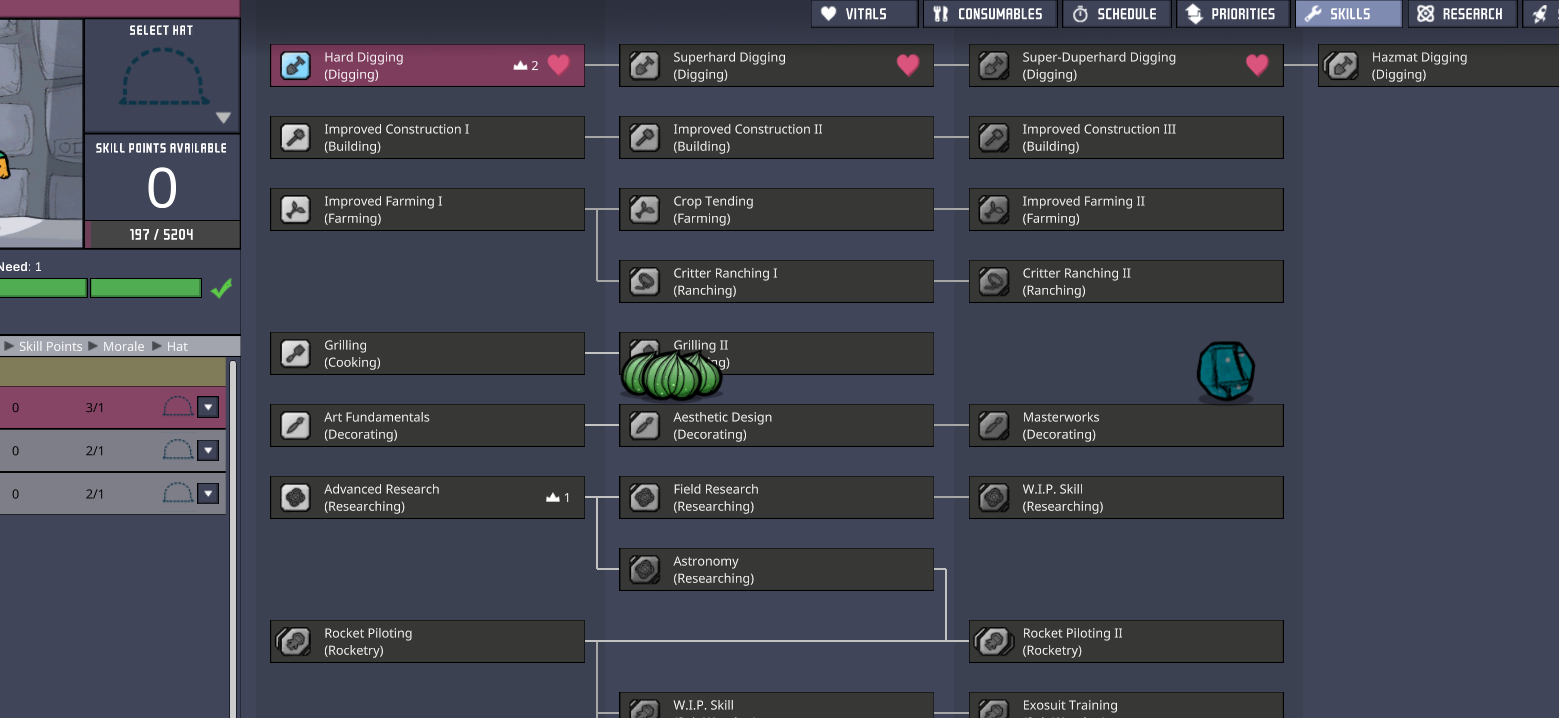Switch to the Research tab

point(1460,14)
